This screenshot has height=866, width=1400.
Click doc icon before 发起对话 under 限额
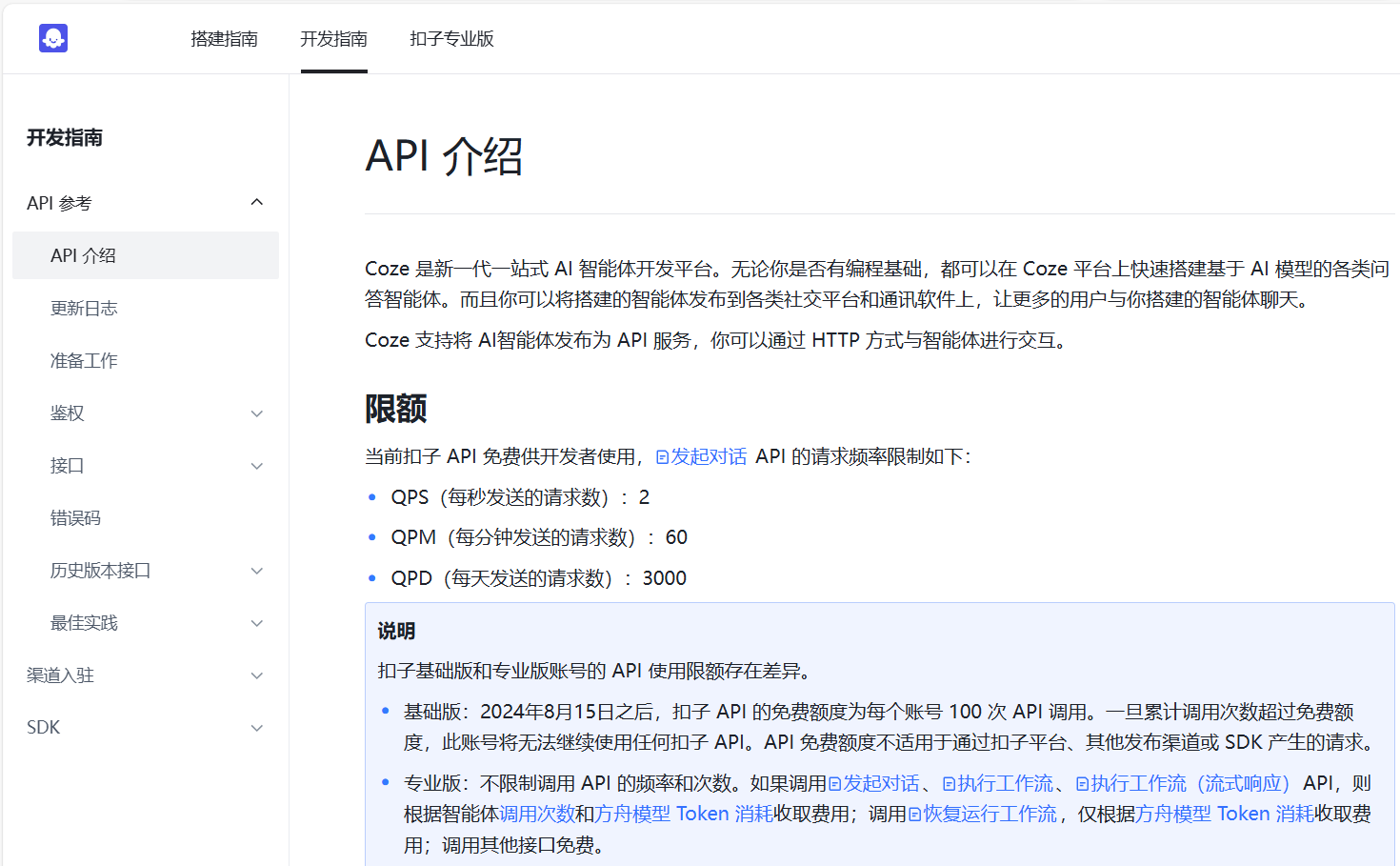(662, 457)
